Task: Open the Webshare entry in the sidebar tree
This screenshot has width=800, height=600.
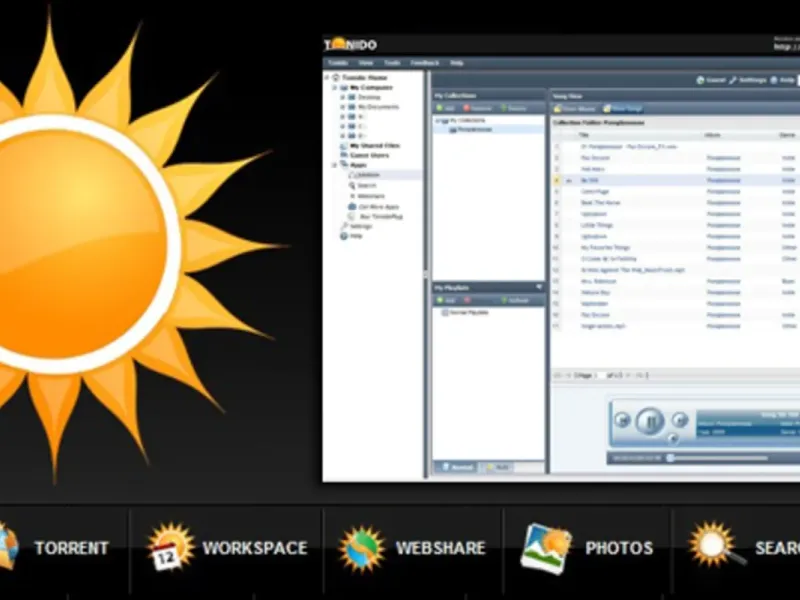Action: 371,196
